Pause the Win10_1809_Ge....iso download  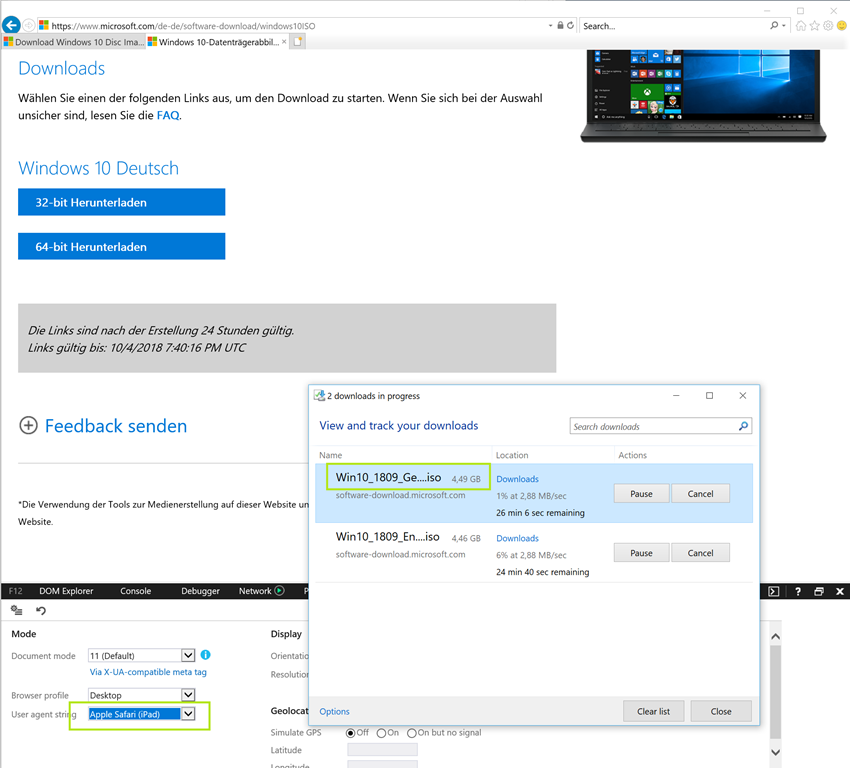coord(641,494)
